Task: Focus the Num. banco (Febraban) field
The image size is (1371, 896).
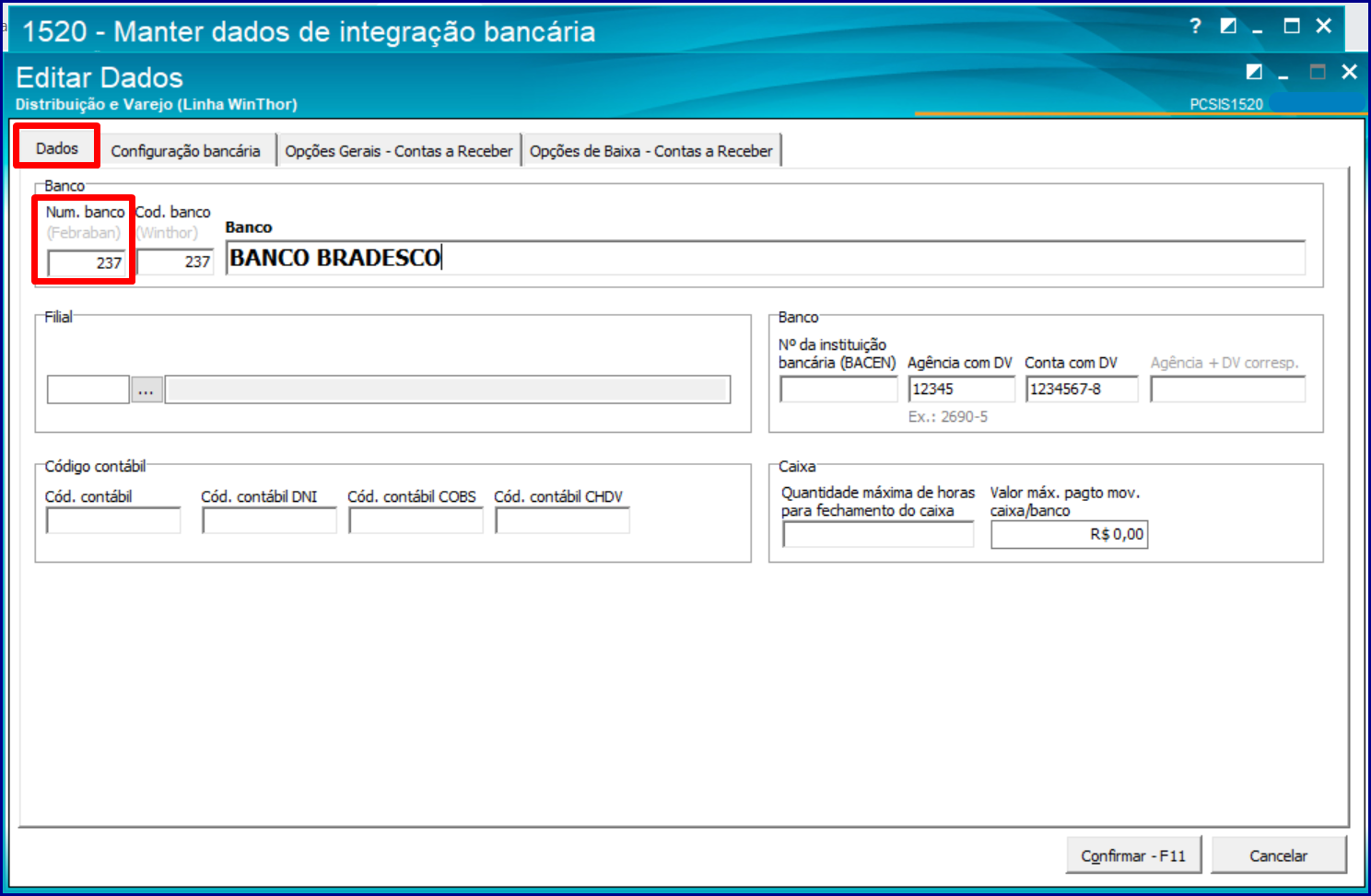Action: [87, 262]
